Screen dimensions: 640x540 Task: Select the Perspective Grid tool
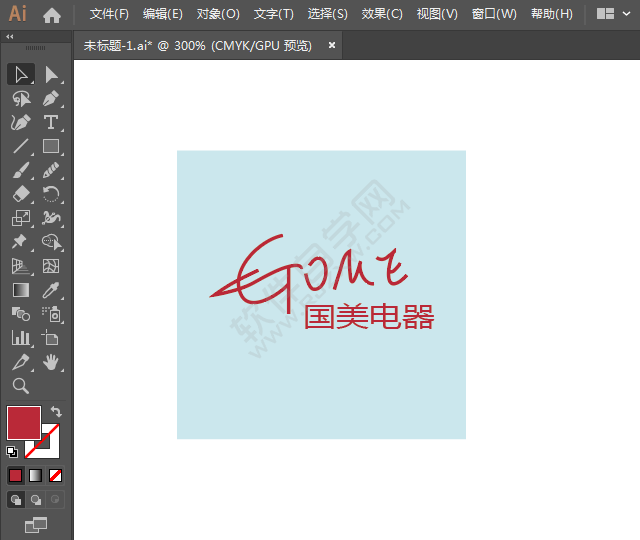(21, 266)
